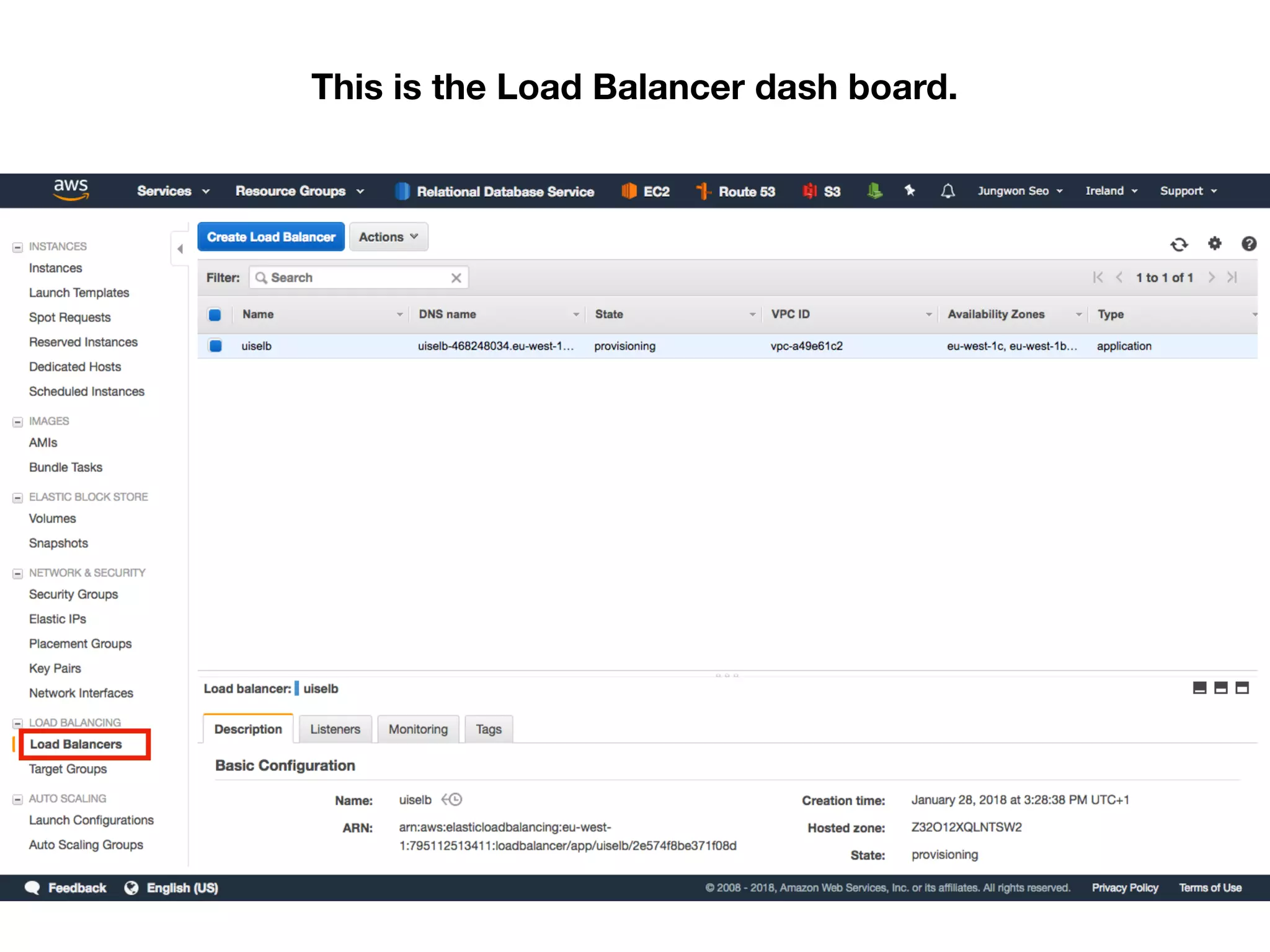Collapse the NETWORK & SECURITY section
The width and height of the screenshot is (1270, 952).
pos(17,573)
